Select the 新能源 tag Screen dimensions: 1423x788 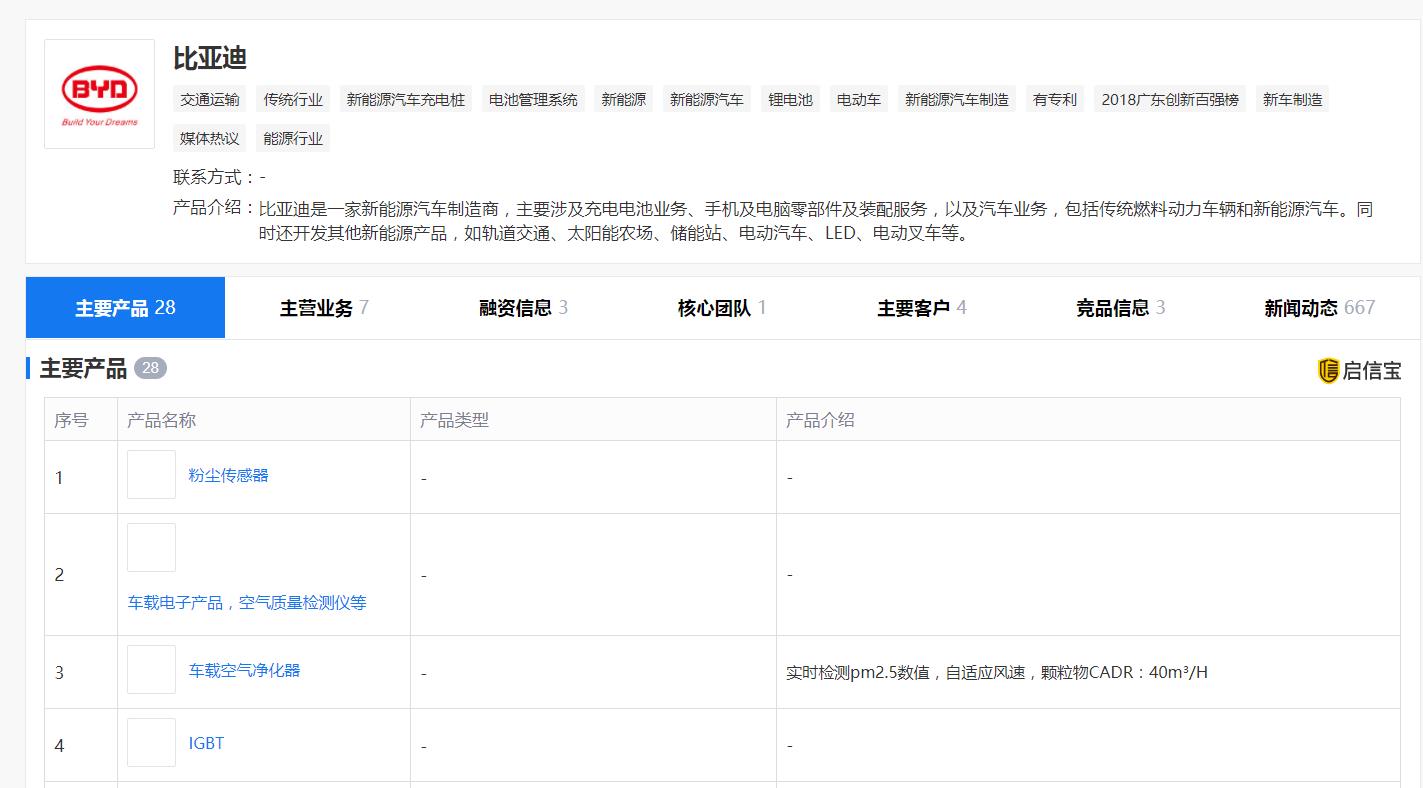(624, 99)
